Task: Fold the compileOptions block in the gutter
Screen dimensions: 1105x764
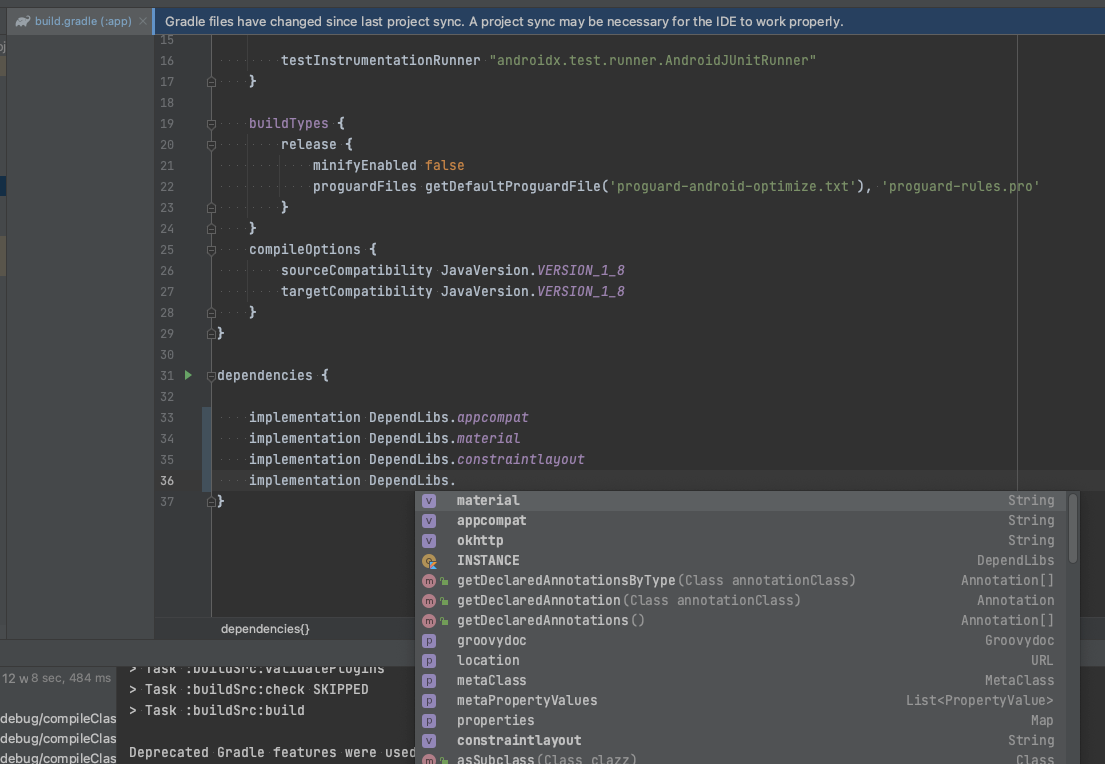Action: pyautogui.click(x=211, y=250)
